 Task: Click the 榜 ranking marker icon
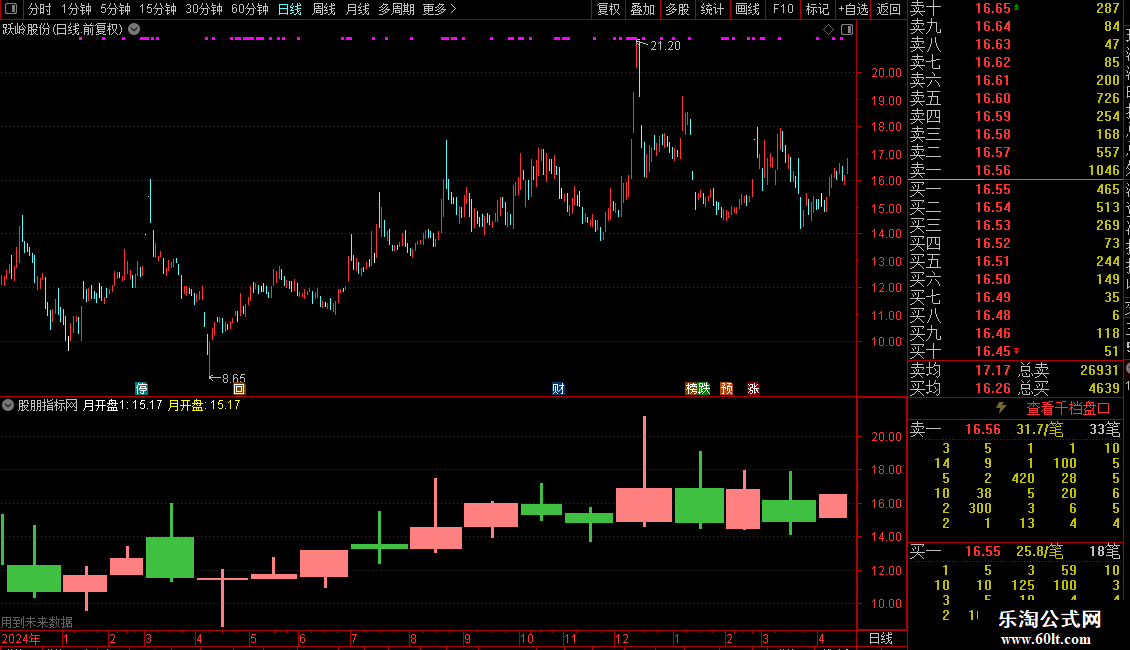coord(691,388)
